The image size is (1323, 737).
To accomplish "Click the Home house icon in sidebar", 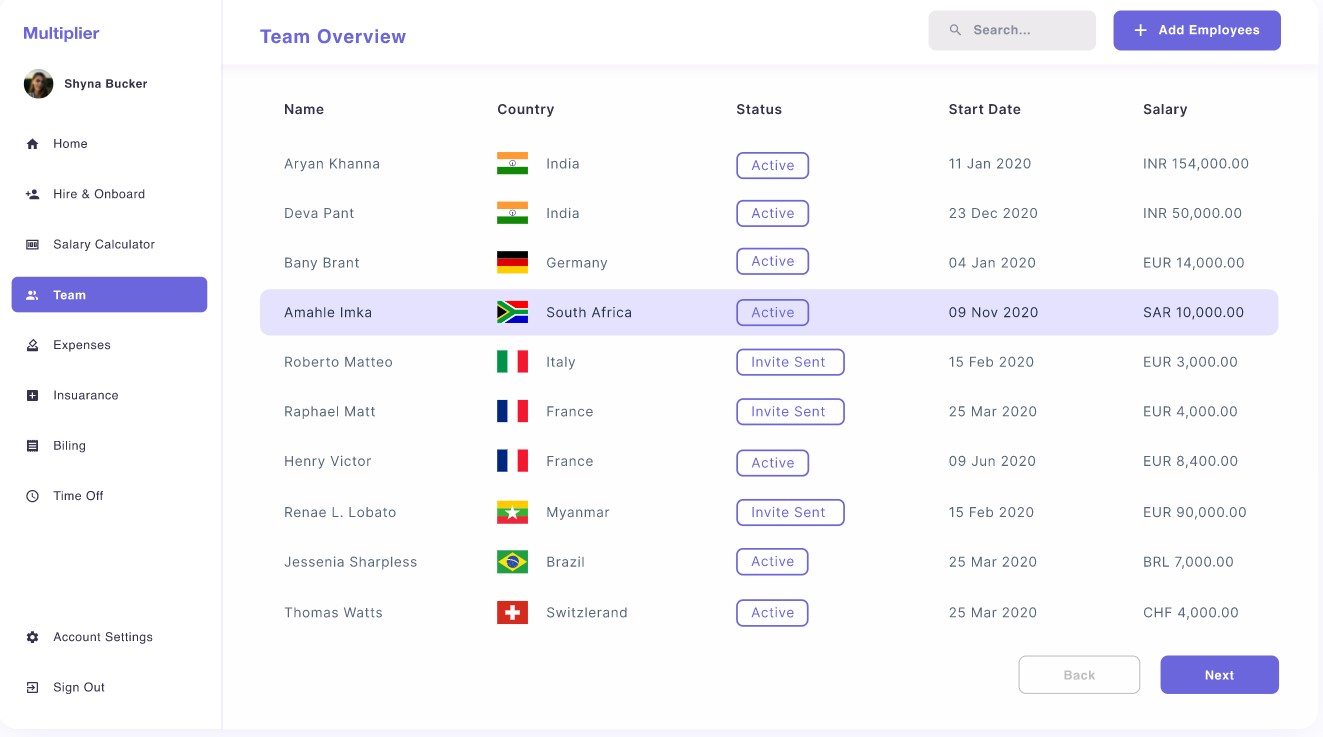I will pyautogui.click(x=32, y=144).
